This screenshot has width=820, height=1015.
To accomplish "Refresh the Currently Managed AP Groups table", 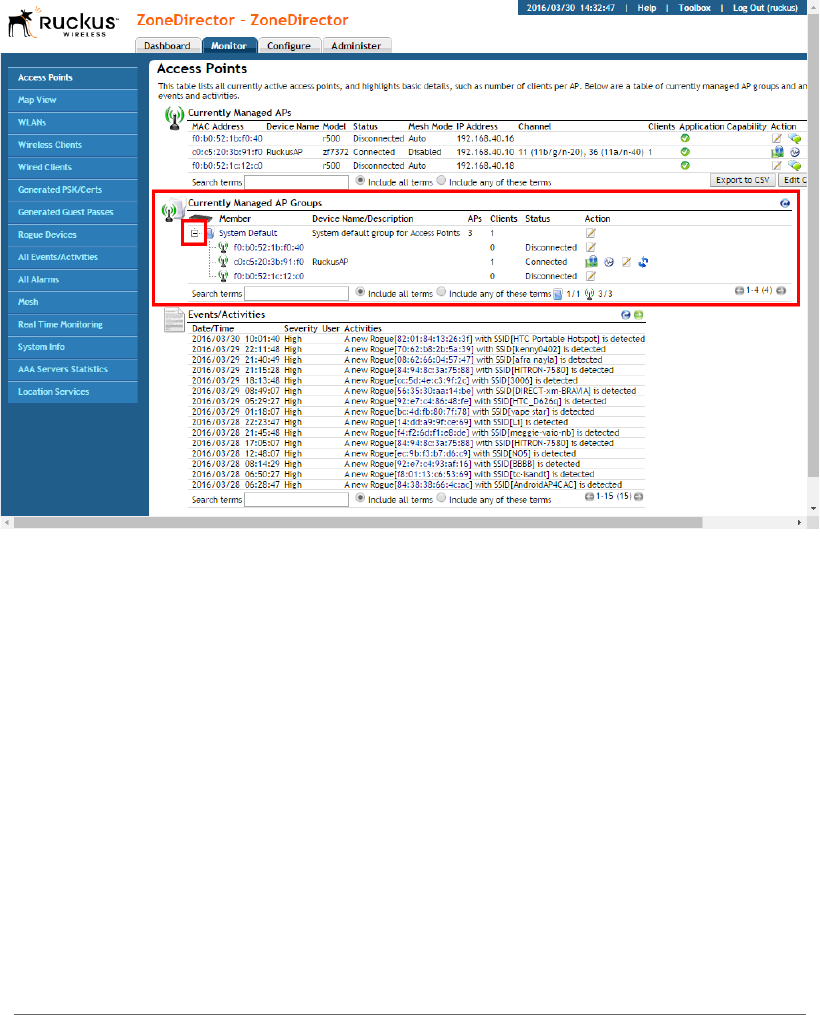I will (785, 203).
